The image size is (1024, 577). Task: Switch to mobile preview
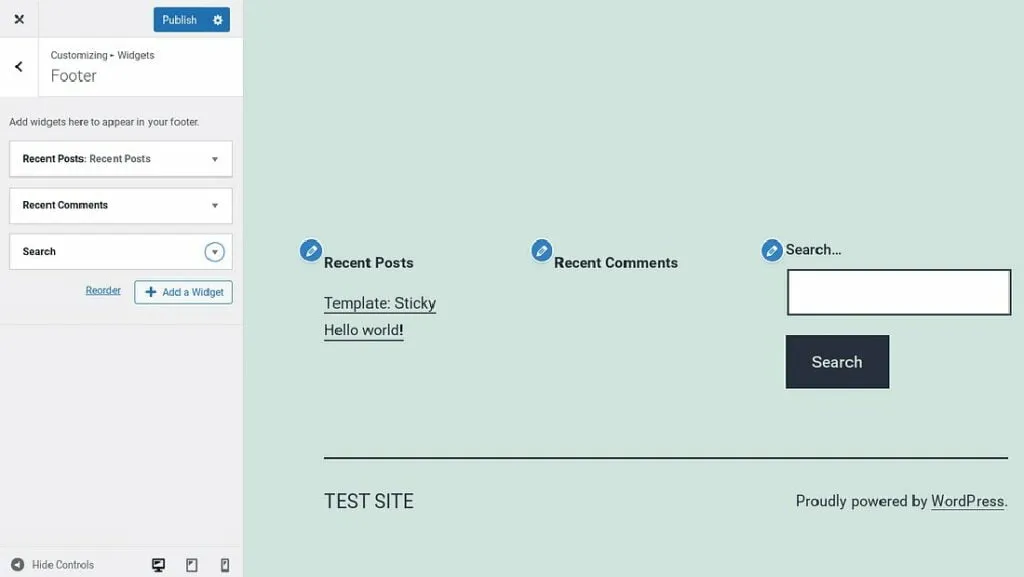pos(224,564)
